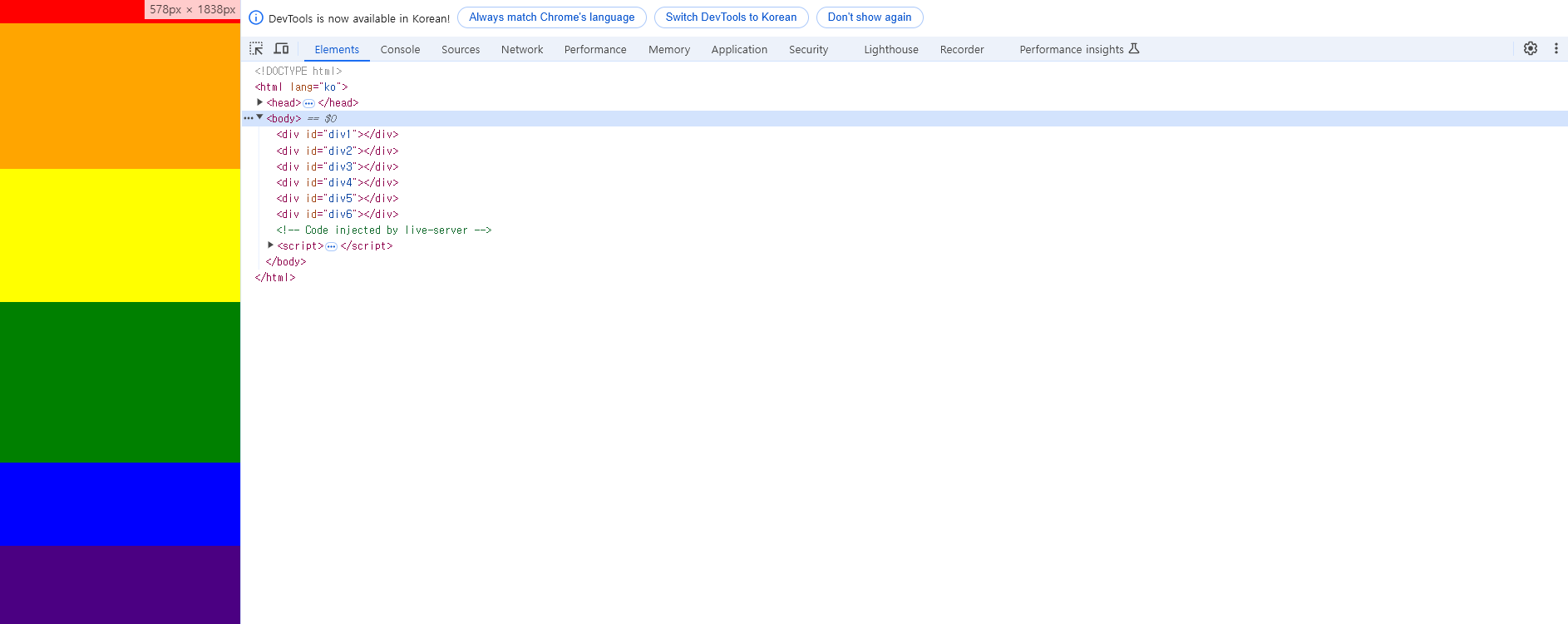This screenshot has height=624, width=1568.
Task: Select the div1 element row
Action: click(x=905, y=135)
